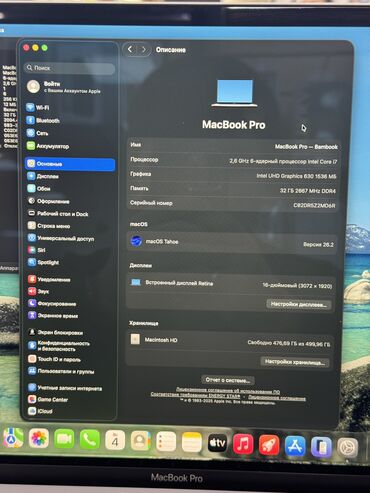Open Notes from the Dock
The width and height of the screenshot is (370, 493).
tap(192, 443)
